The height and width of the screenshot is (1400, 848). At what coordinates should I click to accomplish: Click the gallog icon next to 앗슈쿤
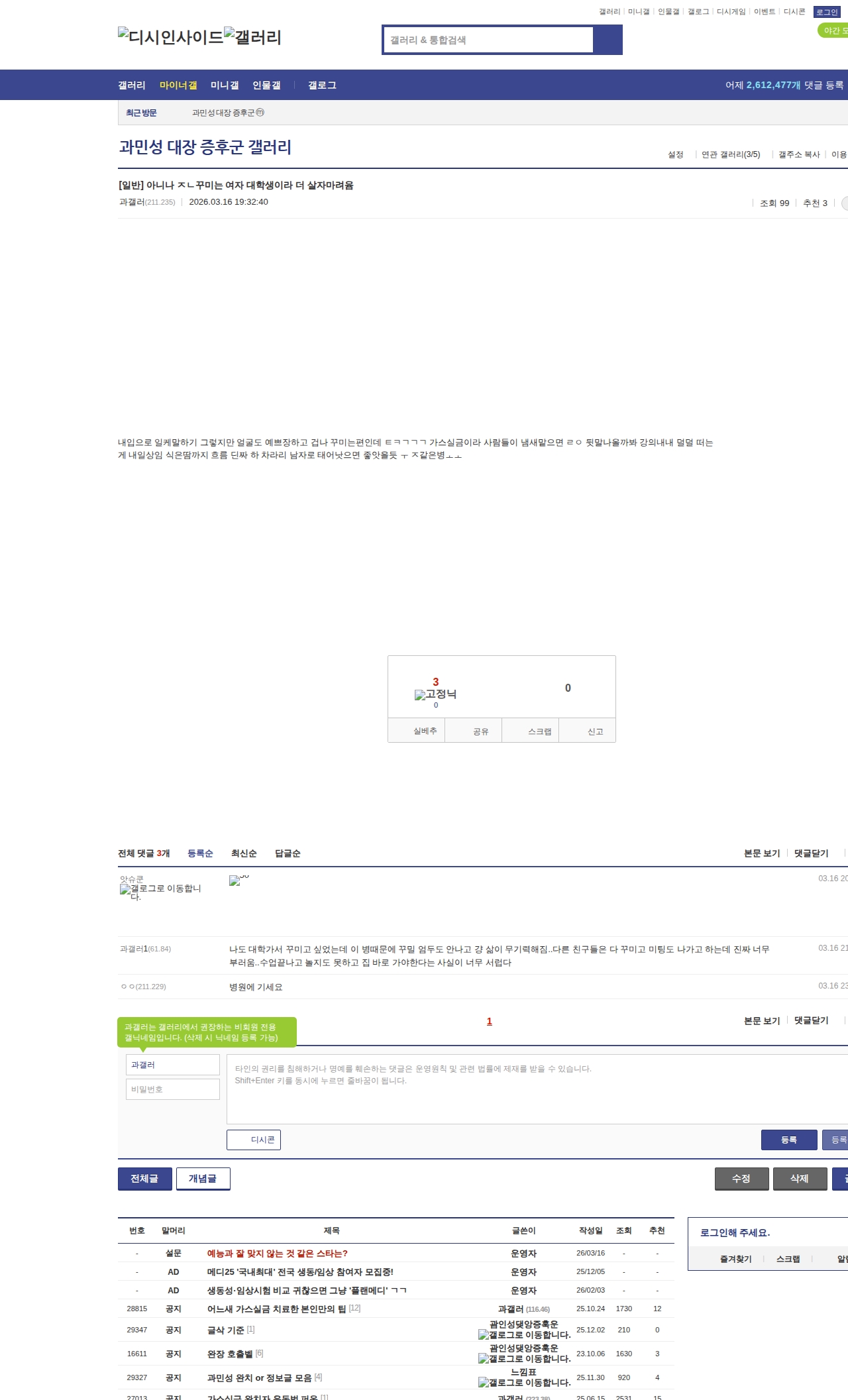125,889
